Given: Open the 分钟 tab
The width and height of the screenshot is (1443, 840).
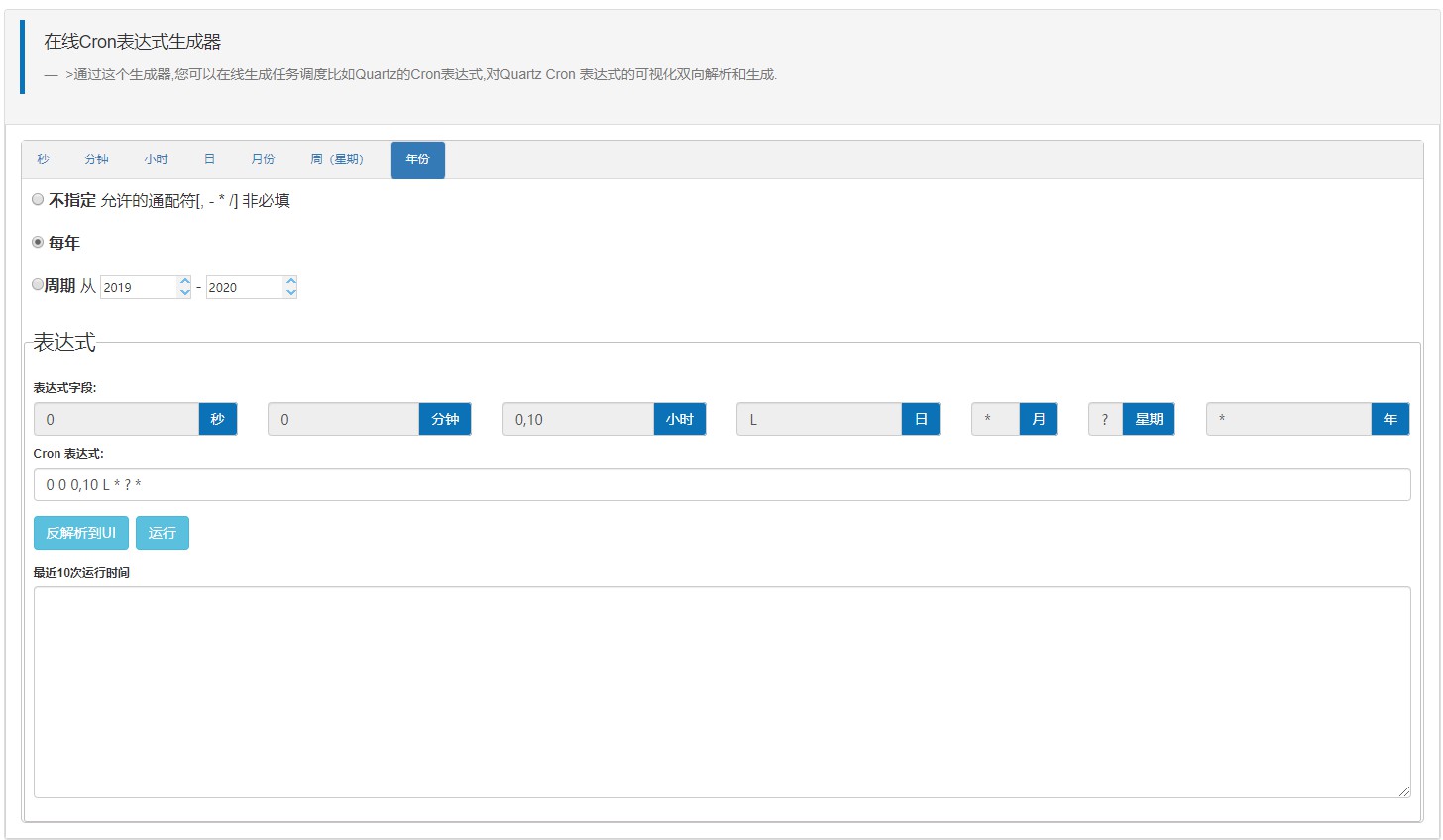Looking at the screenshot, I should pos(96,159).
